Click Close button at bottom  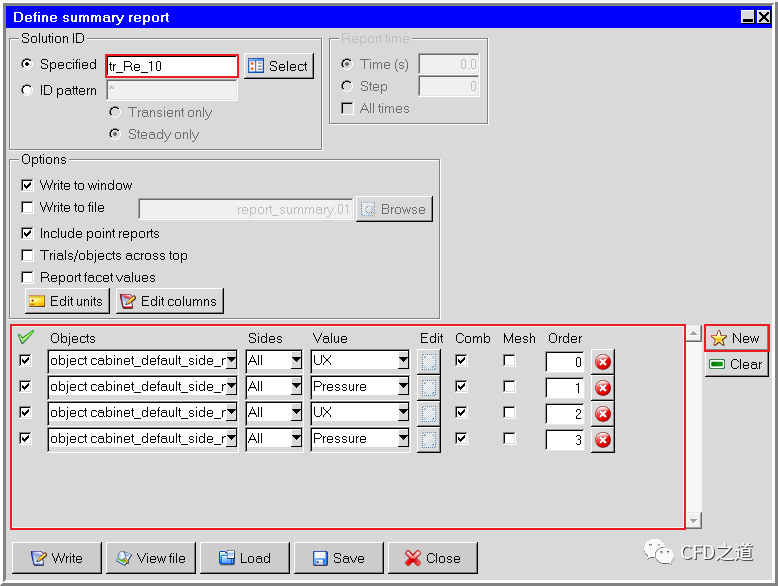[433, 558]
